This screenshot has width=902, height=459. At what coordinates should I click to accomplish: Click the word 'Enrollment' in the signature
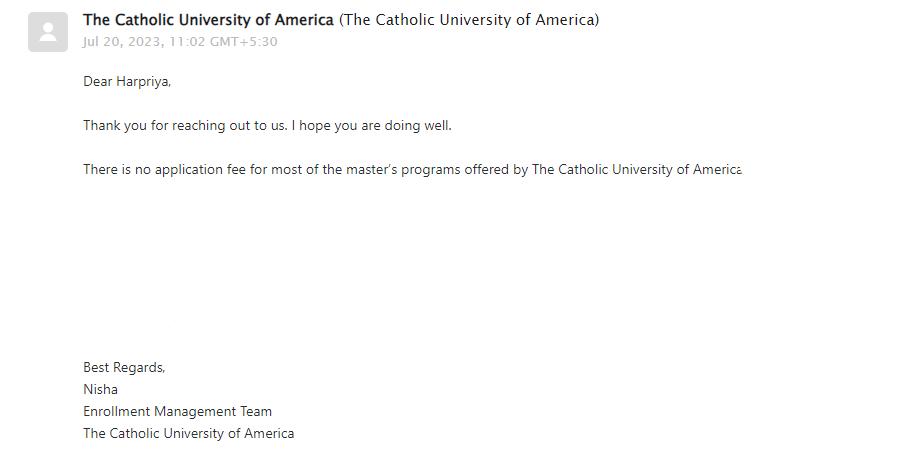[116, 412]
